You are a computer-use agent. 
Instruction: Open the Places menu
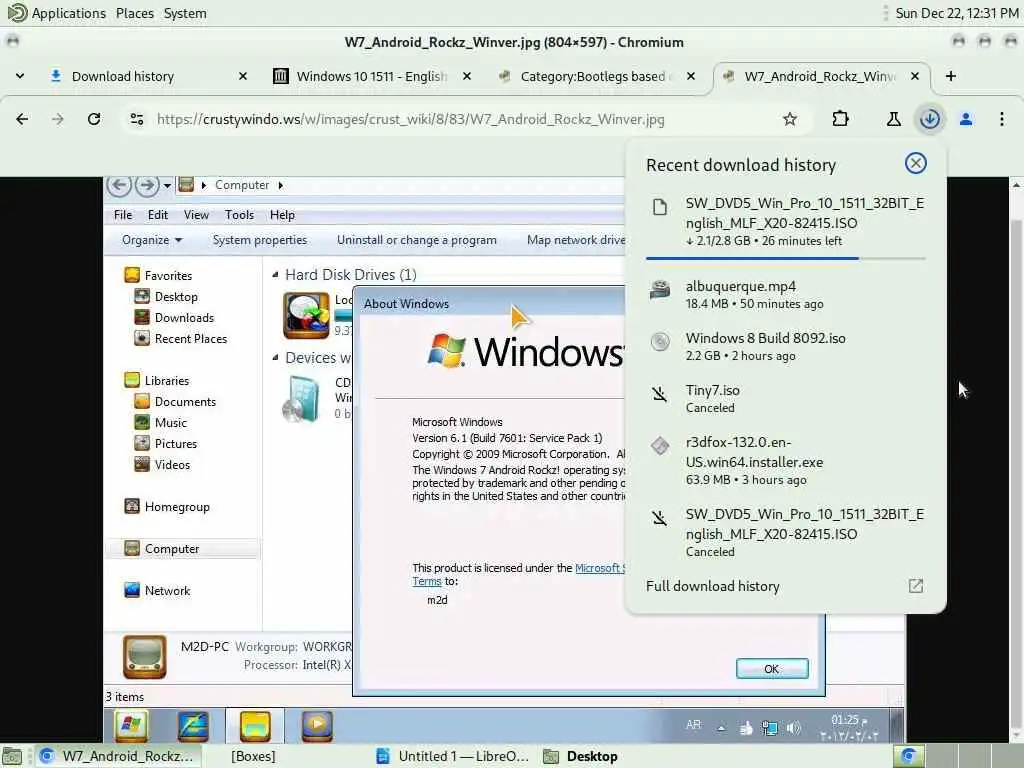pyautogui.click(x=135, y=13)
